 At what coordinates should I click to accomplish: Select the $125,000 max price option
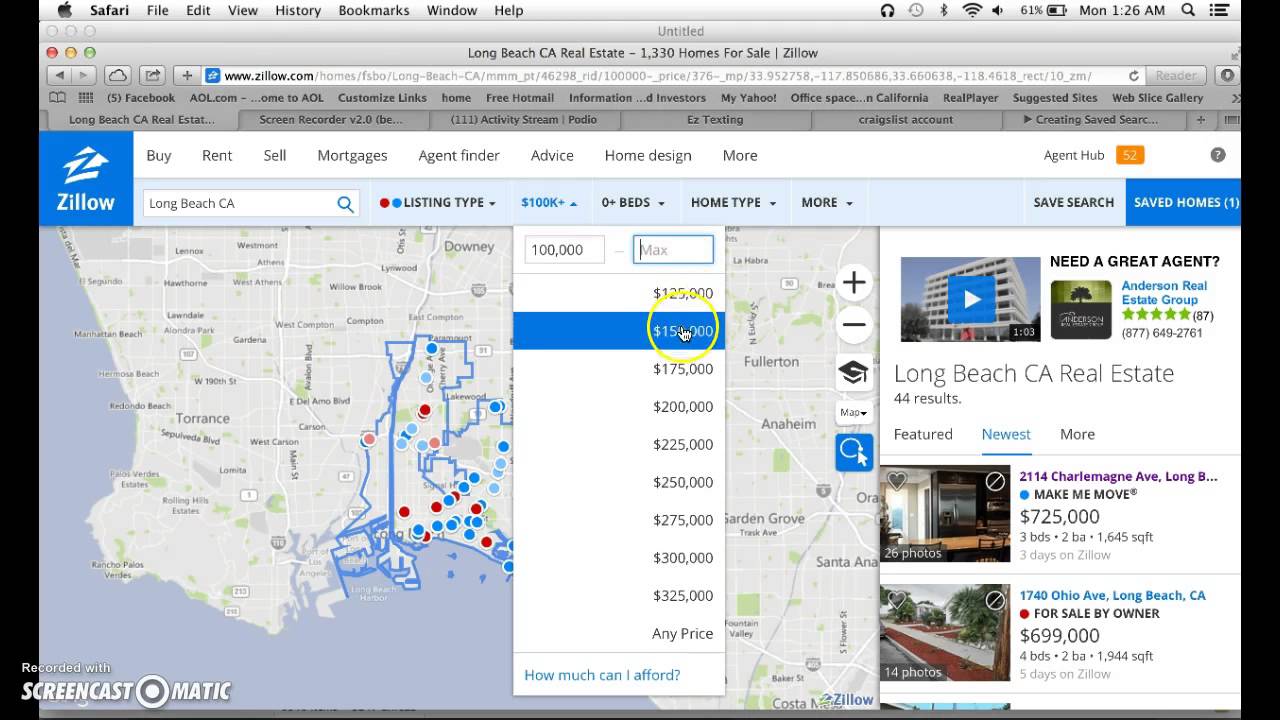(x=619, y=293)
